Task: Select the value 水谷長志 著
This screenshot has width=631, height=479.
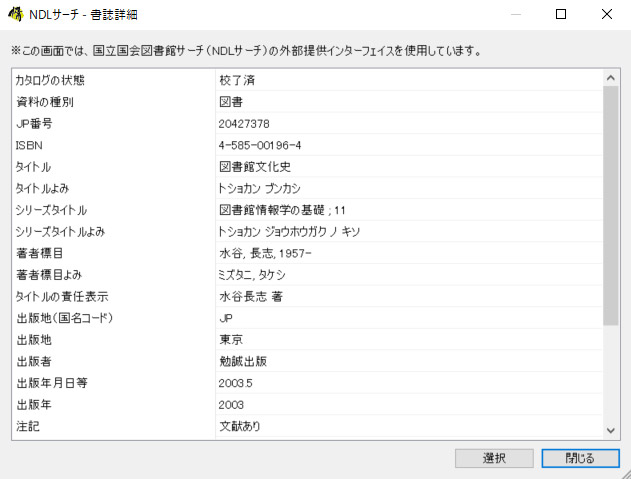Action: click(x=251, y=297)
